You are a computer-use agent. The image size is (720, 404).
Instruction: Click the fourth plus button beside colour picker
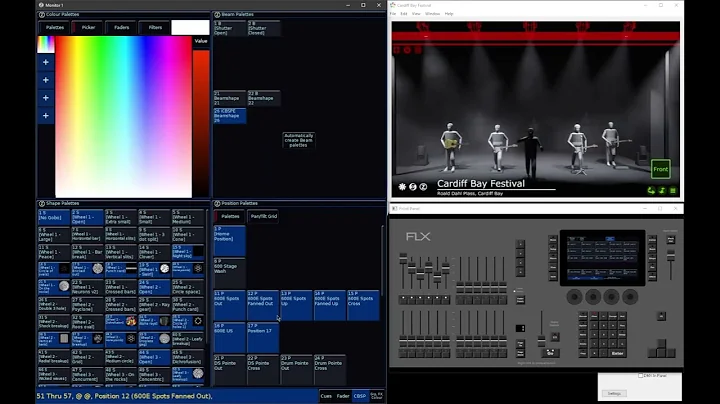click(45, 116)
